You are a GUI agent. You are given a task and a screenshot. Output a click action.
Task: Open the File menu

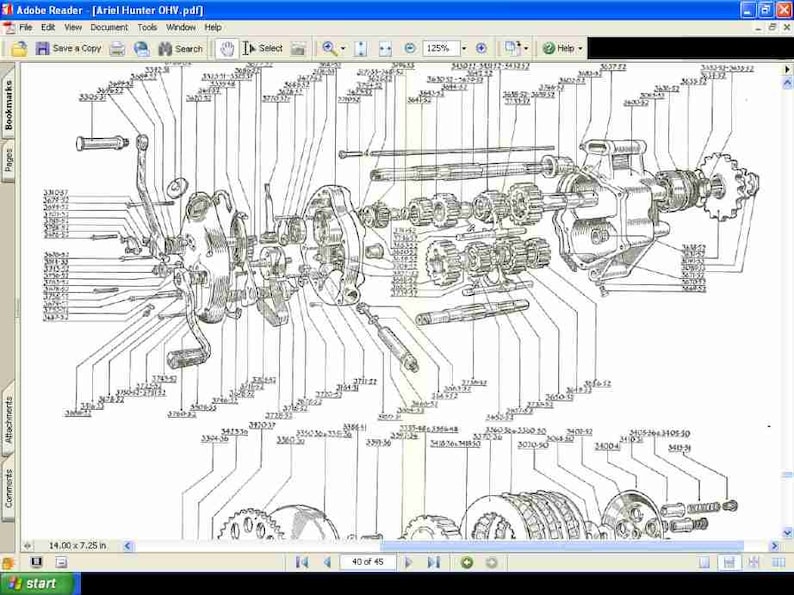tap(25, 27)
